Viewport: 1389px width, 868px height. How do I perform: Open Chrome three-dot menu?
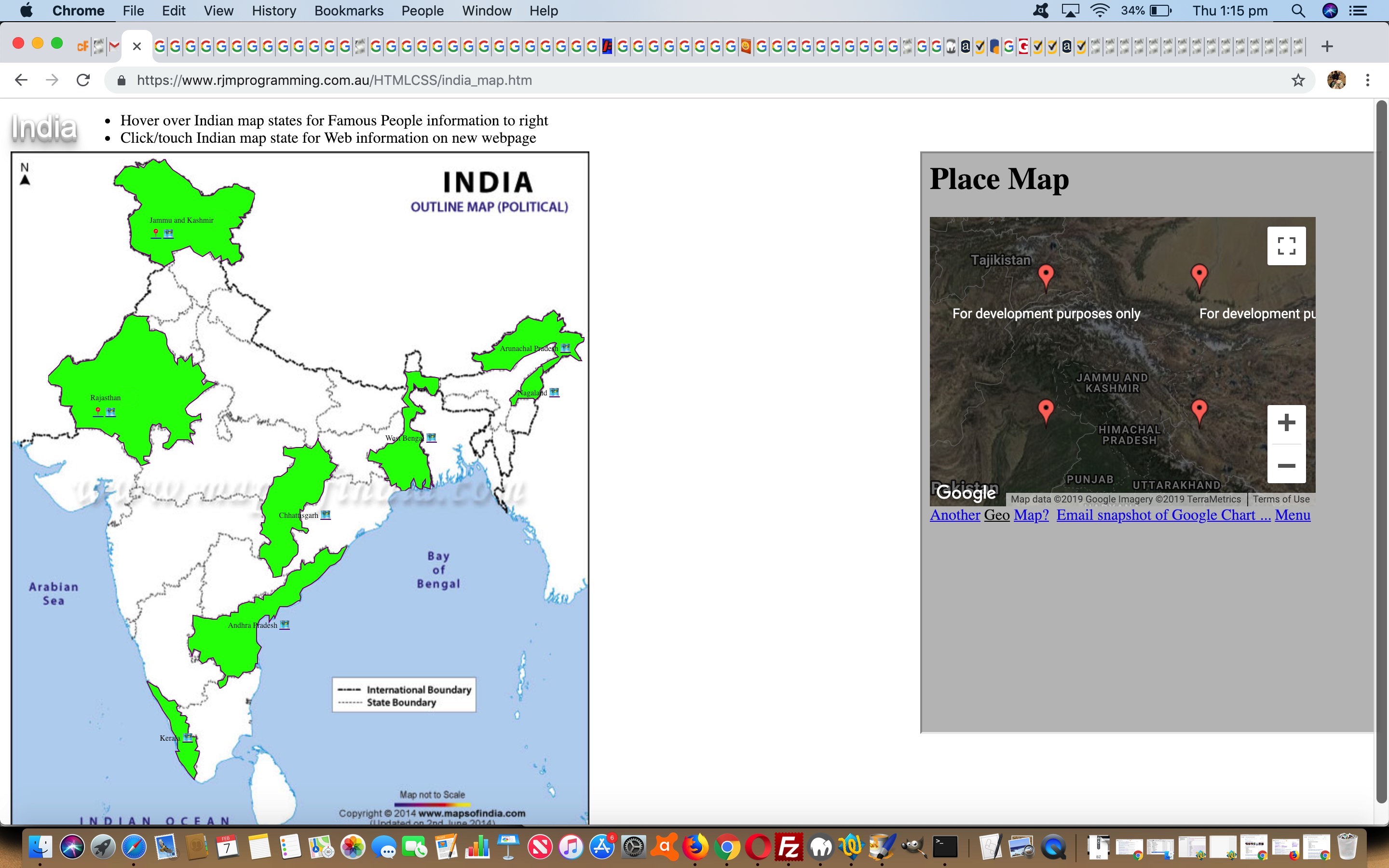[x=1368, y=81]
